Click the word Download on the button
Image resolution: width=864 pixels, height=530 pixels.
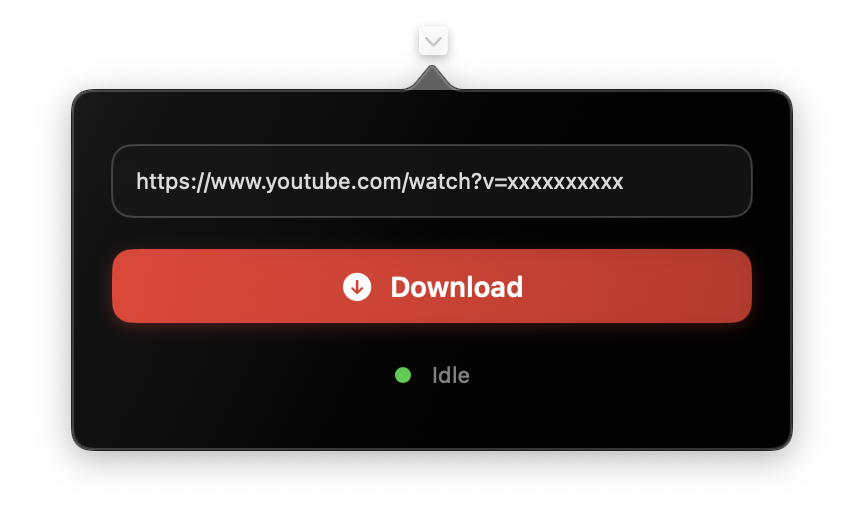point(457,287)
